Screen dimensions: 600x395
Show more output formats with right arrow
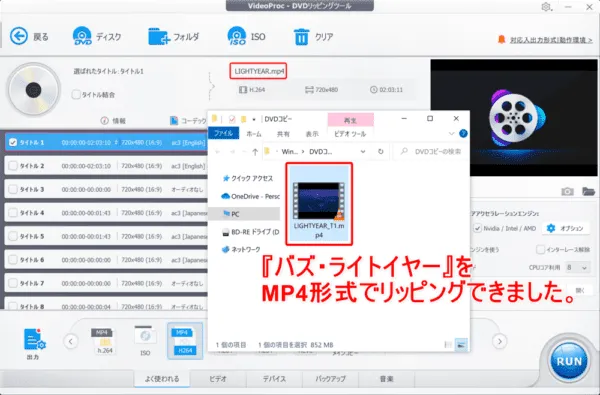pos(500,341)
